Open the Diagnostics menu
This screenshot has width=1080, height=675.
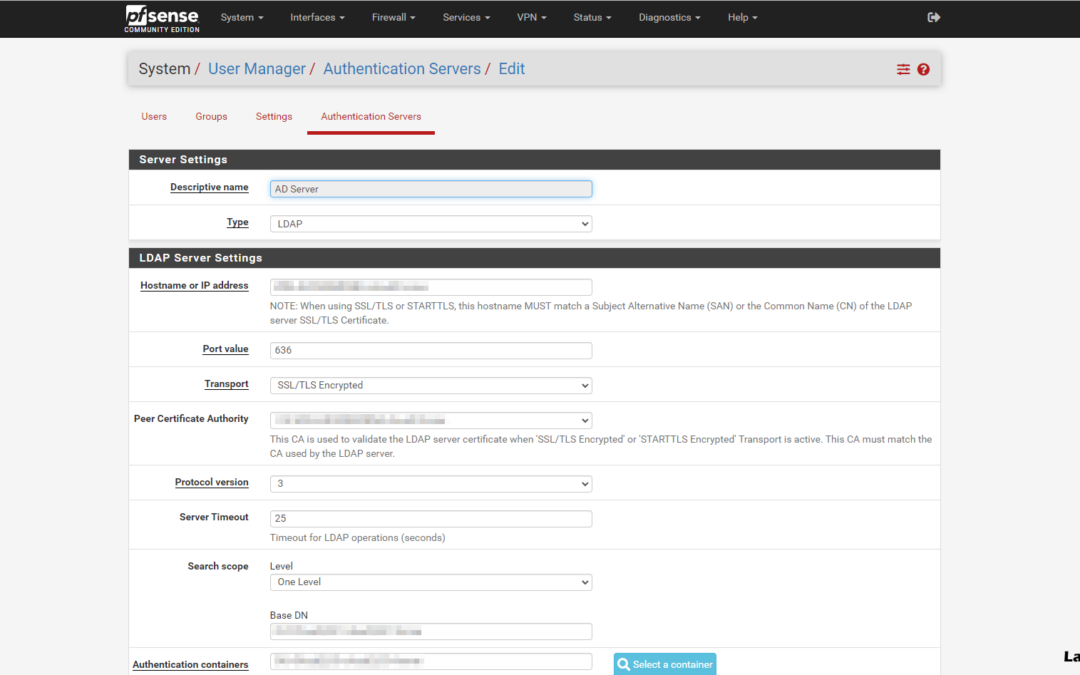(x=668, y=17)
